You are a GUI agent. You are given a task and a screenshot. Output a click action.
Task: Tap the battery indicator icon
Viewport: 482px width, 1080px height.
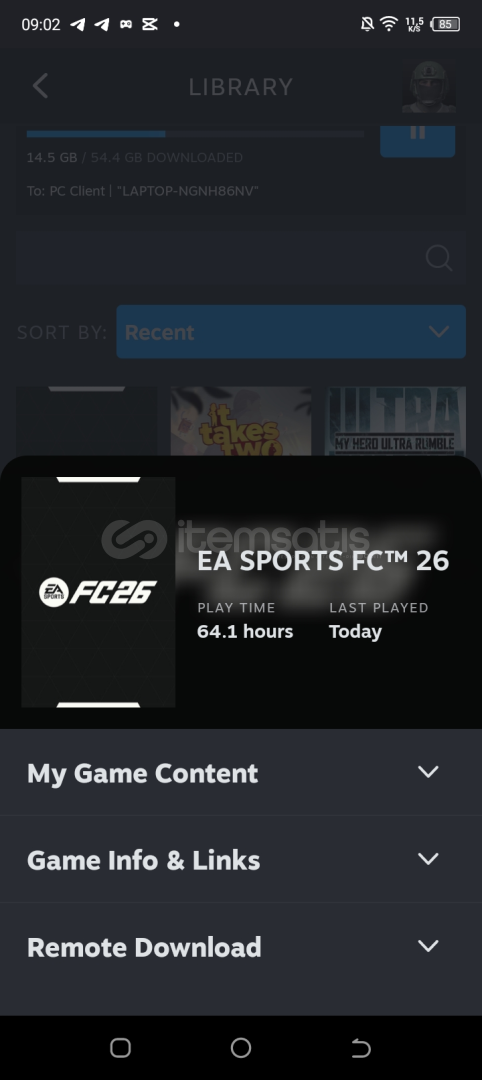446,24
